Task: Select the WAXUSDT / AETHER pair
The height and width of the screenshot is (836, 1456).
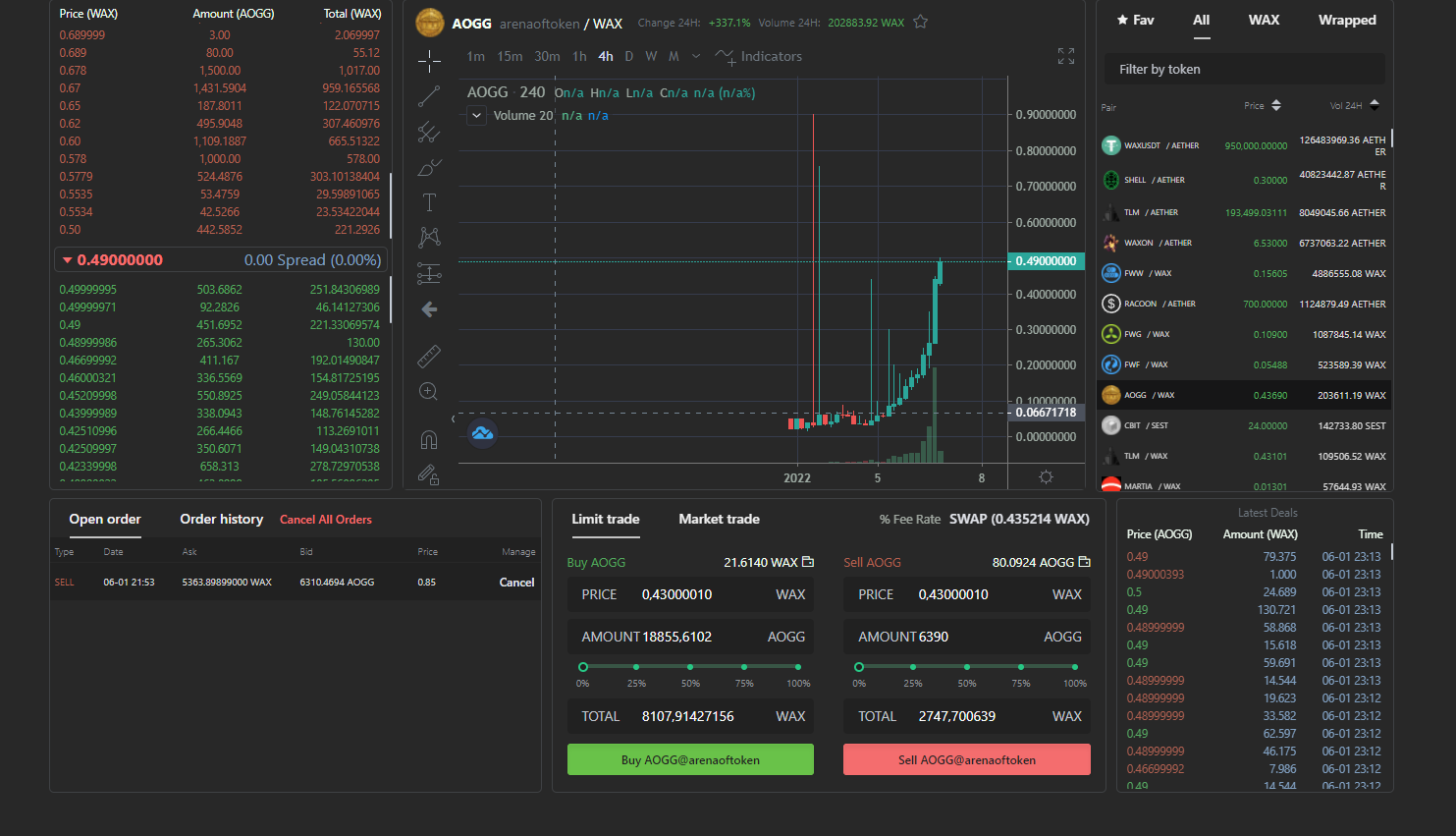Action: 1245,145
